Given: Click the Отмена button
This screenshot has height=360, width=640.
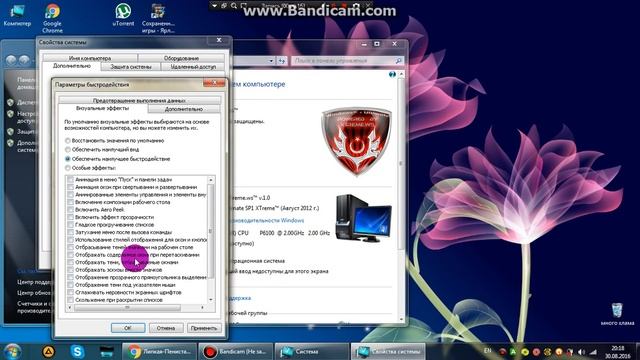Looking at the screenshot, I should (x=166, y=328).
